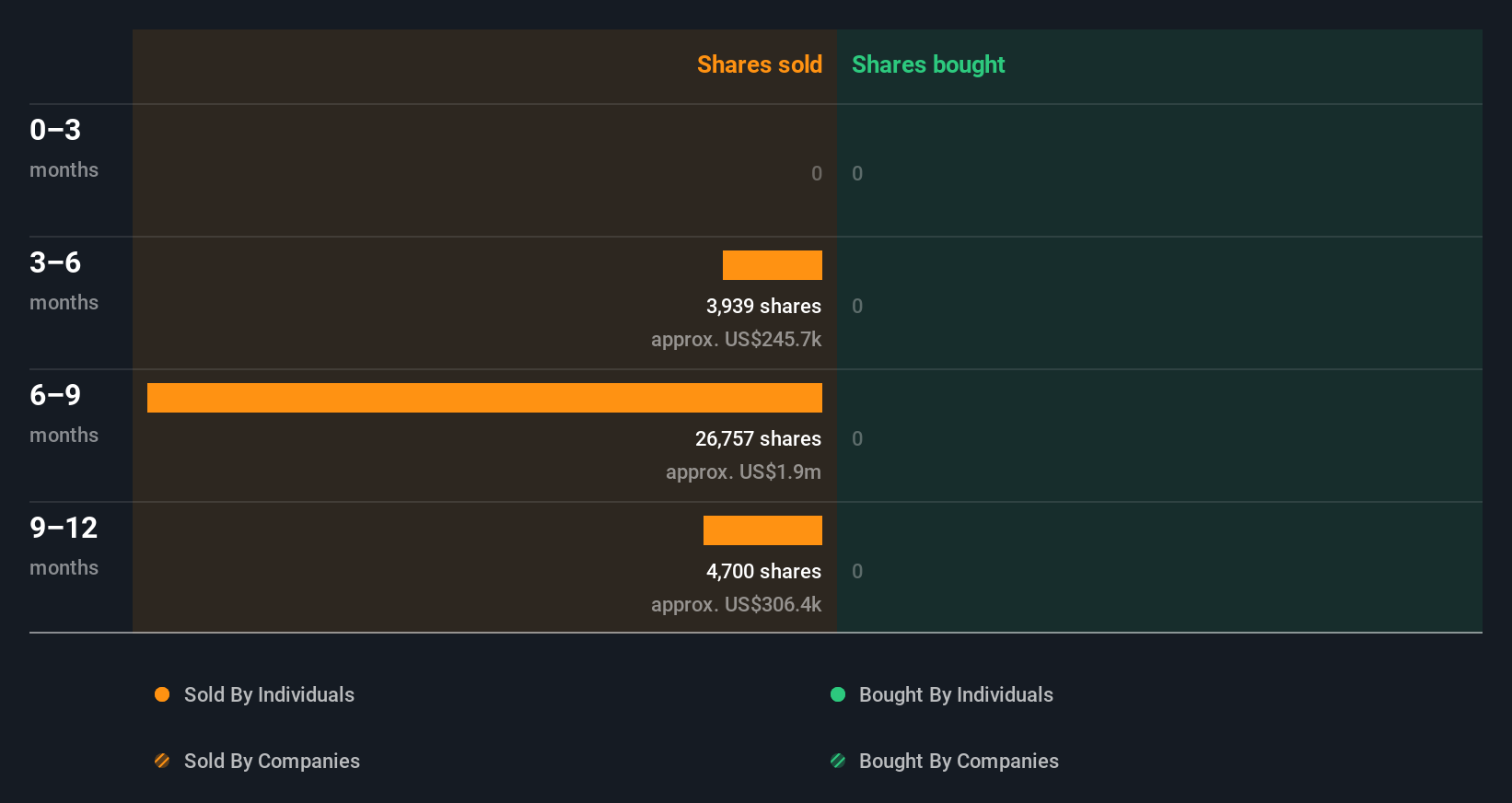This screenshot has width=1512, height=803.
Task: Click the approx. US$1.9m amount
Action: pyautogui.click(x=743, y=471)
